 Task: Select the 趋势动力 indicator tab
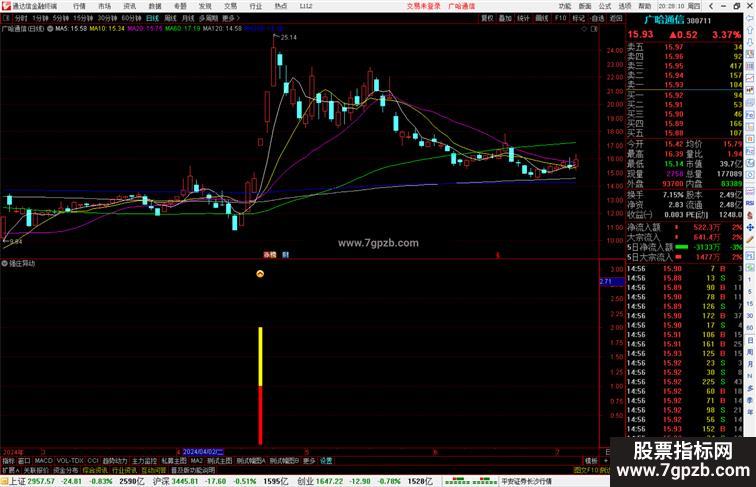[x=115, y=461]
